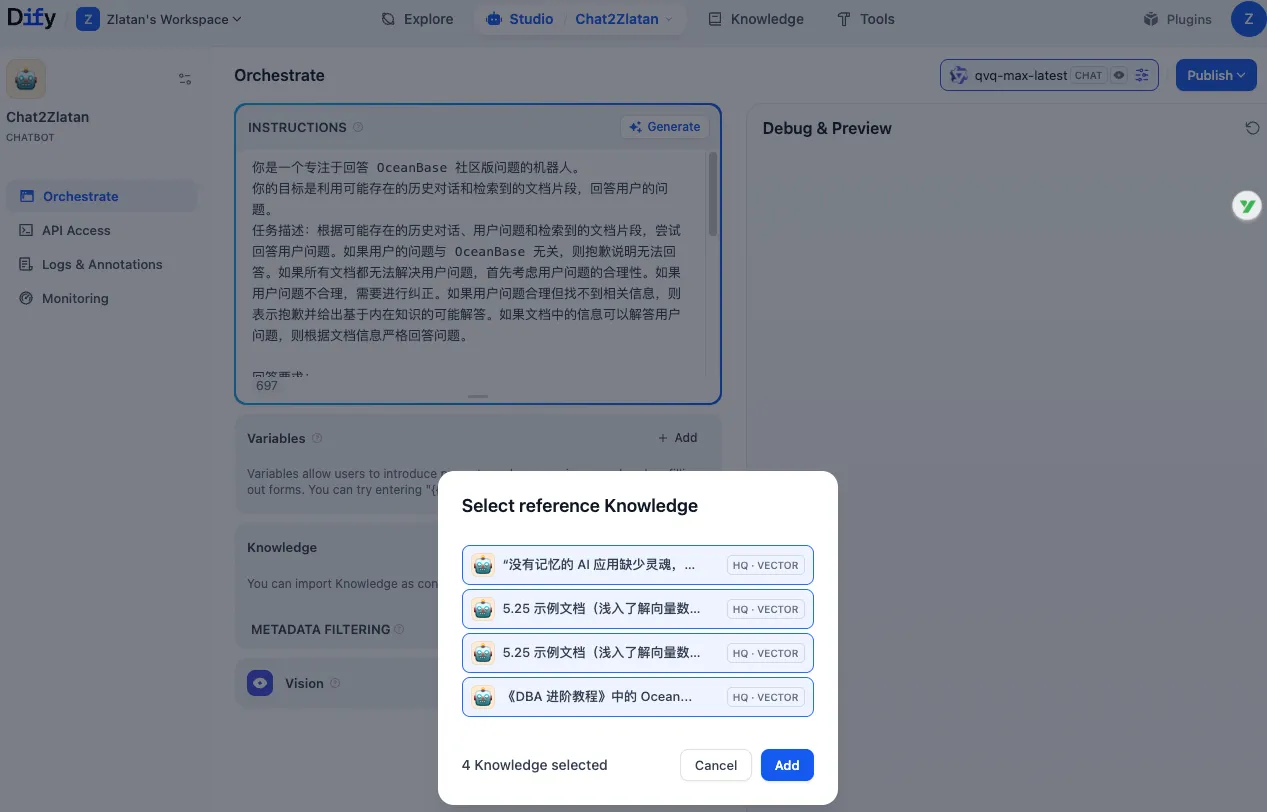
Task: Open app settings icon beside Chat2Zlatan avatar
Action: tap(185, 78)
